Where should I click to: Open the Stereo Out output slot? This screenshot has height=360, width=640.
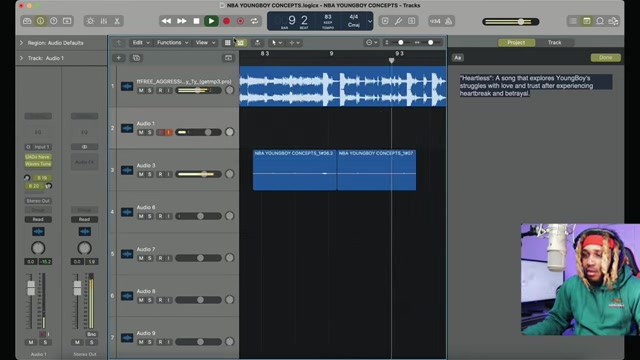tap(38, 201)
